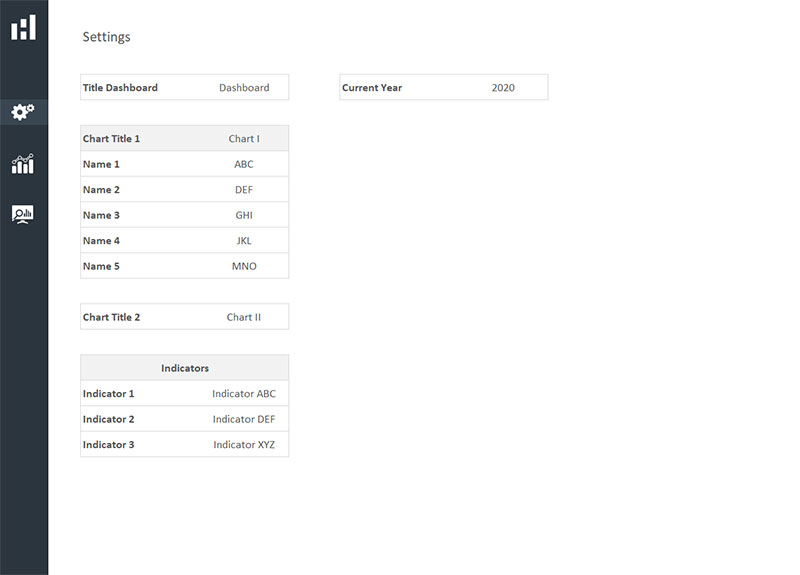
Task: Edit the Chart Title 1 value 'Chart I'
Action: [244, 139]
